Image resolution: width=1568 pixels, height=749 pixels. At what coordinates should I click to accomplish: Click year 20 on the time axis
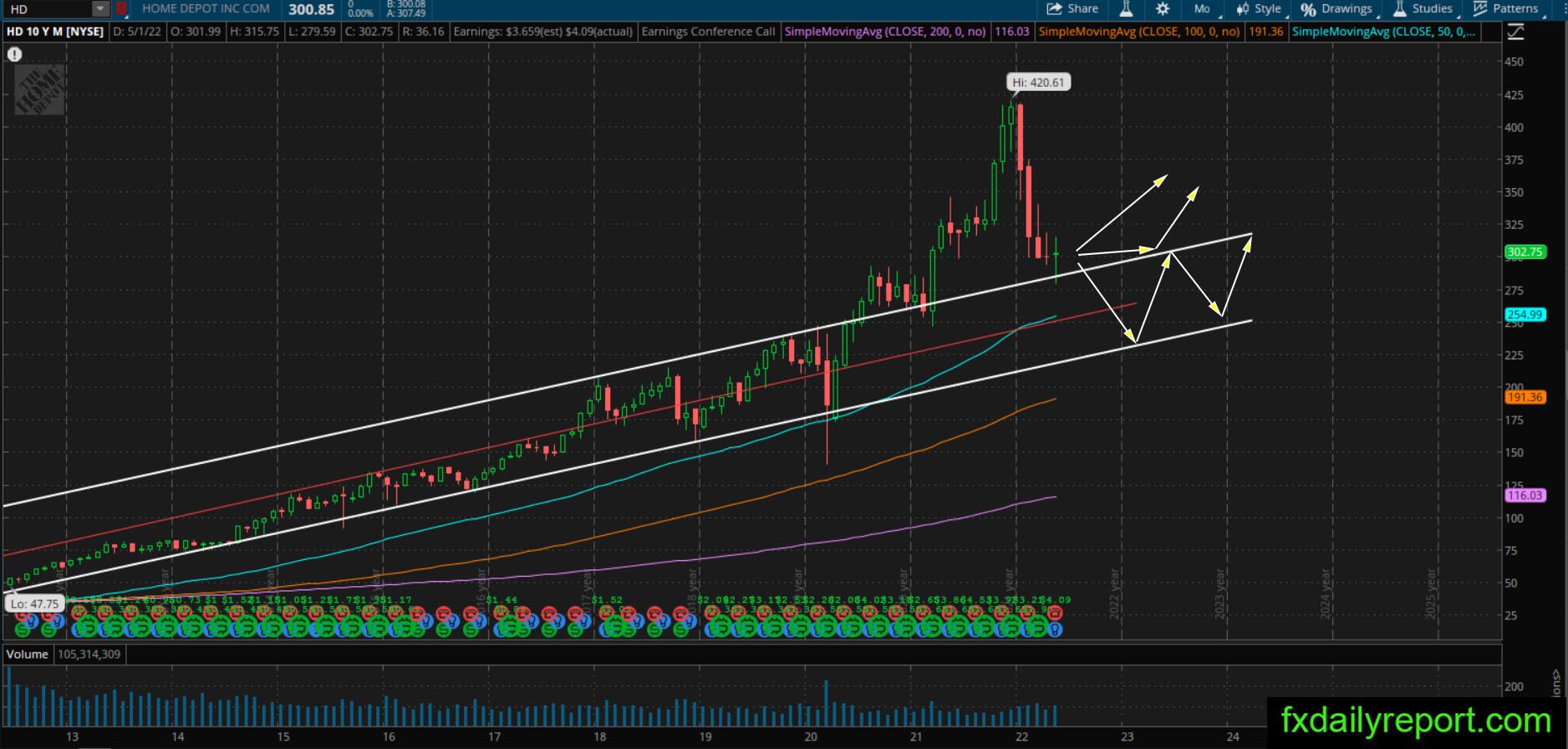pos(811,736)
